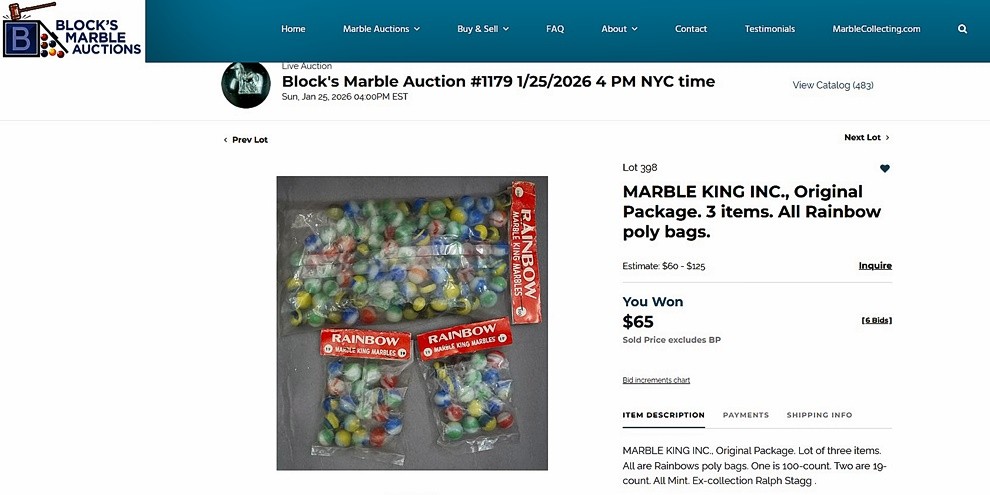Viewport: 990px width, 495px height.
Task: Select the Item Description tab
Action: pyautogui.click(x=663, y=415)
